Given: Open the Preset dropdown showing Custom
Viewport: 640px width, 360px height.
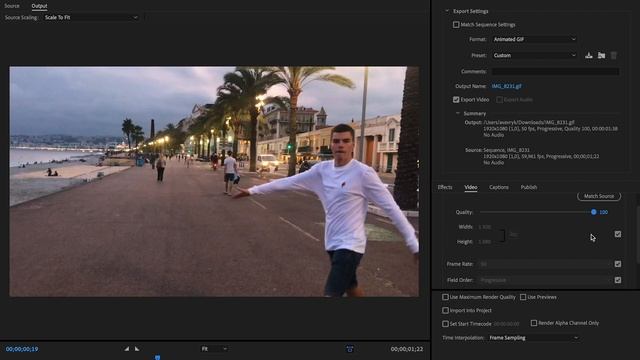Looking at the screenshot, I should point(534,55).
